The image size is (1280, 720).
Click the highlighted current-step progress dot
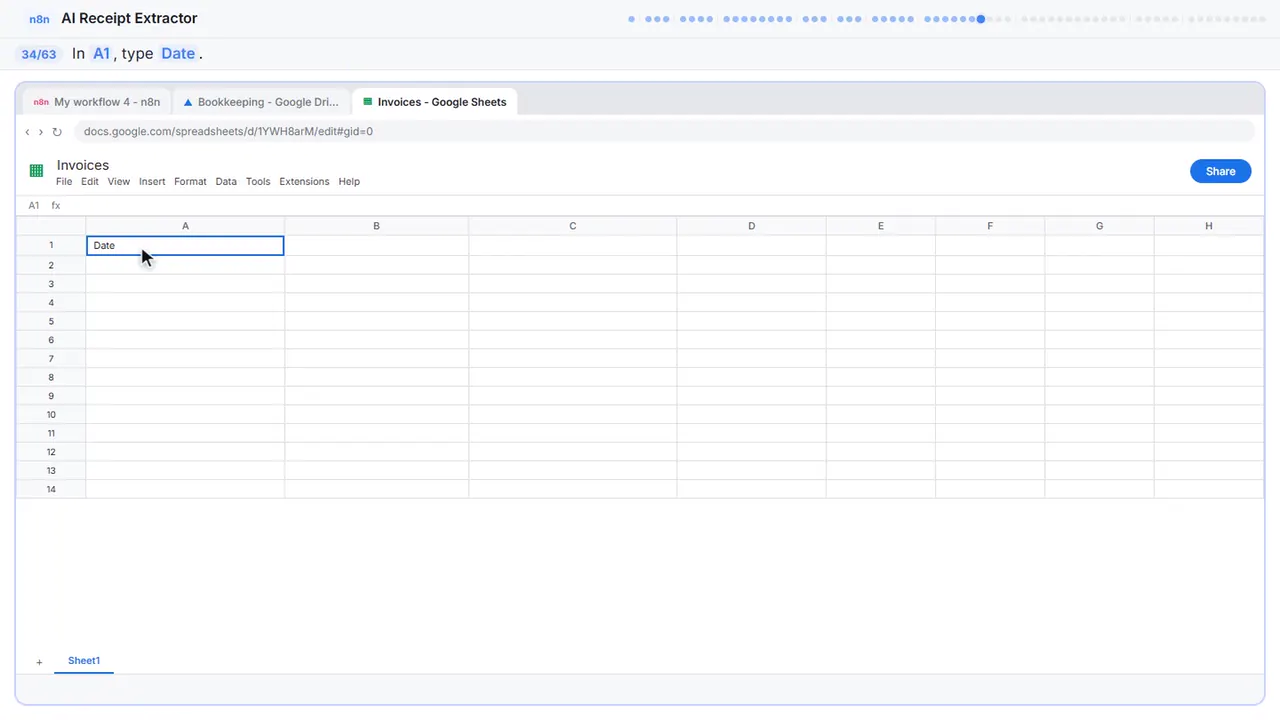click(x=981, y=19)
